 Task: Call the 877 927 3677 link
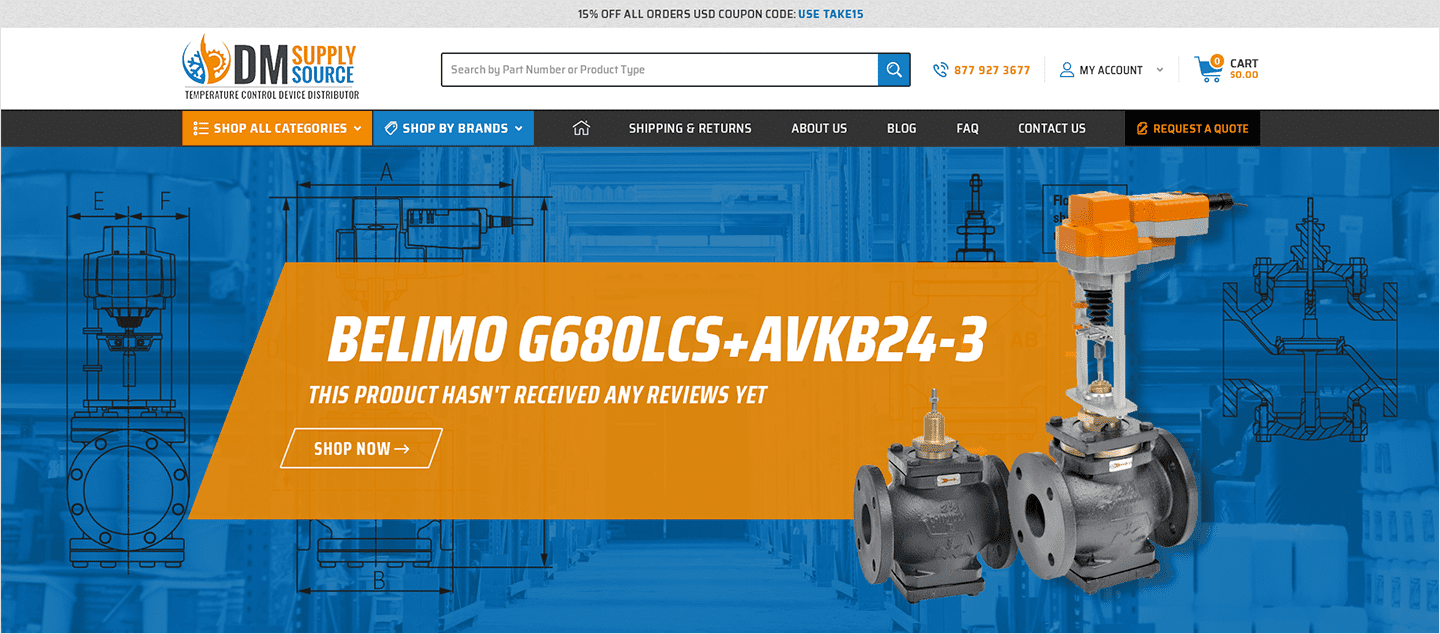coord(992,70)
